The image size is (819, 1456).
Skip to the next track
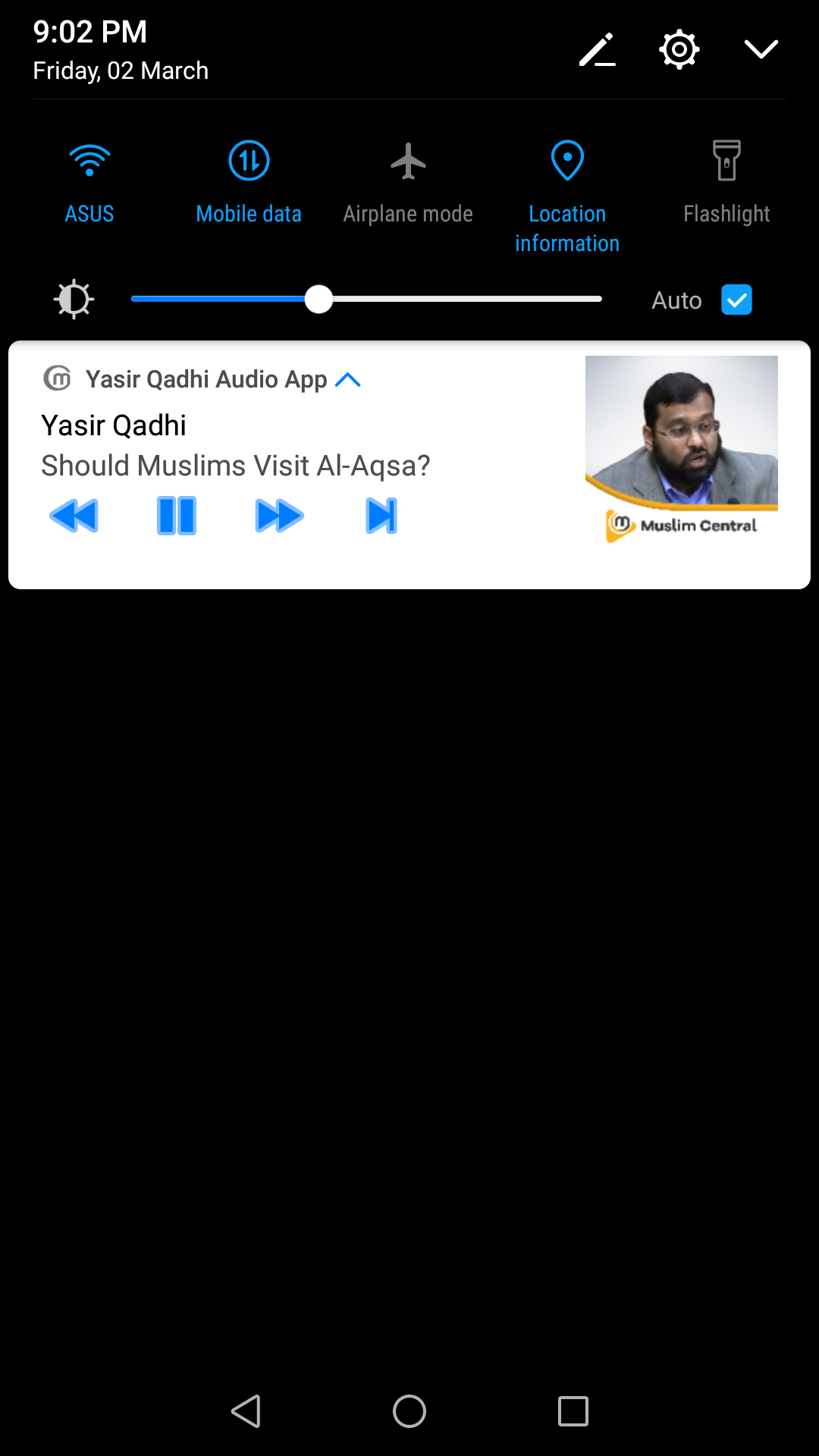pyautogui.click(x=381, y=516)
